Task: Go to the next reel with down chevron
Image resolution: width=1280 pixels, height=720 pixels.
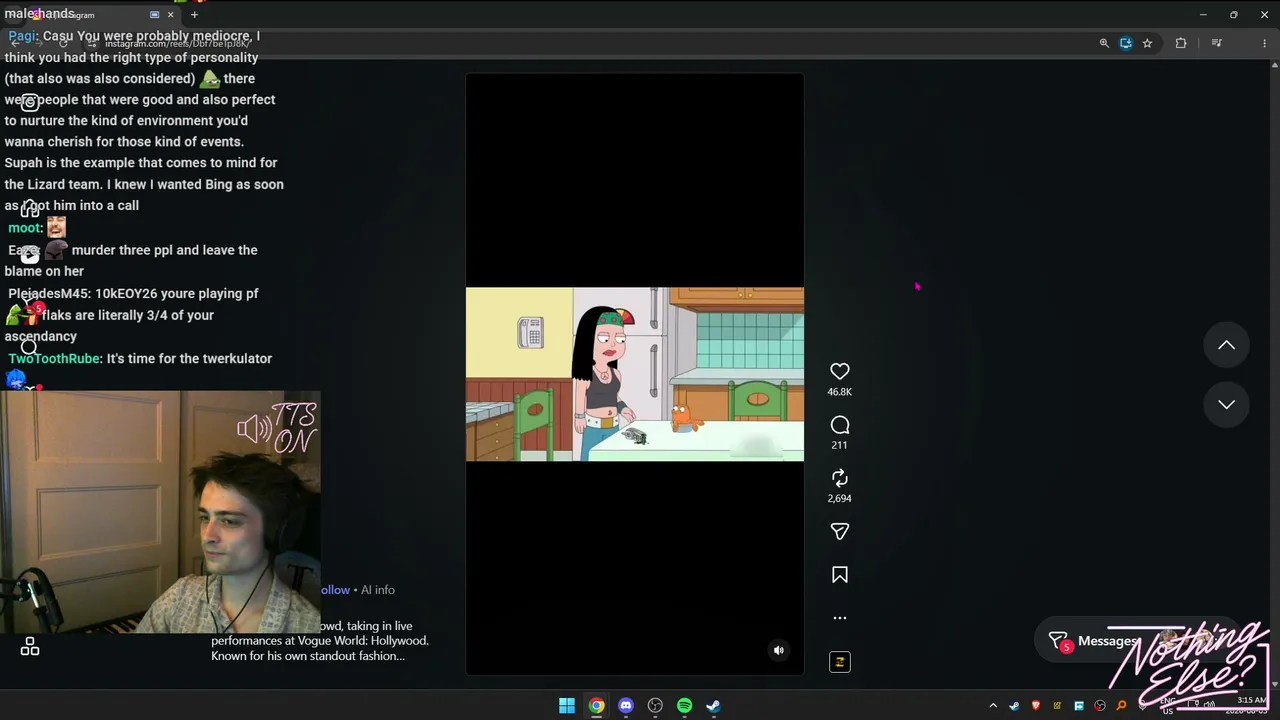Action: click(1226, 404)
